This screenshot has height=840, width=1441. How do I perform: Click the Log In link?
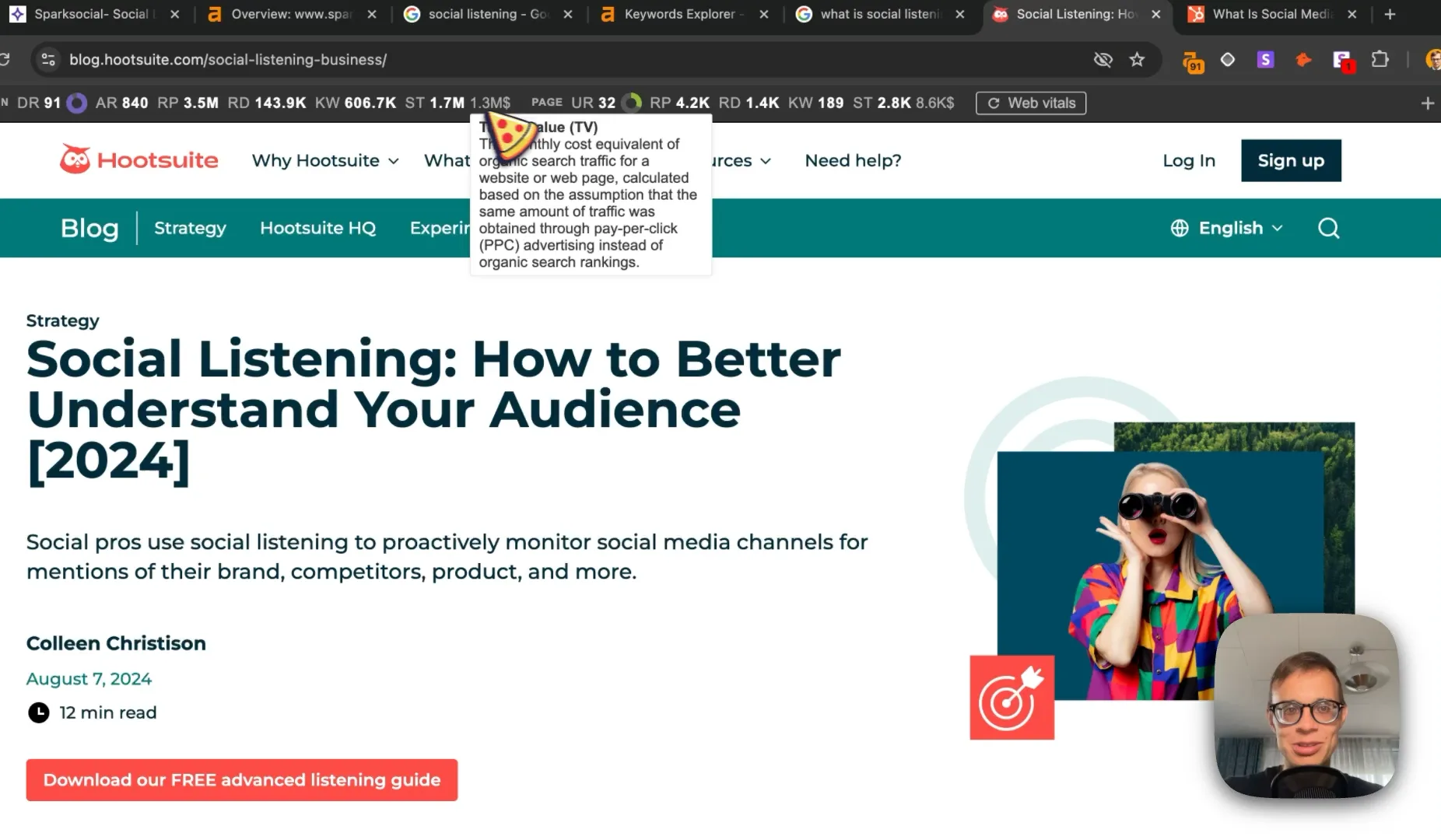1189,160
